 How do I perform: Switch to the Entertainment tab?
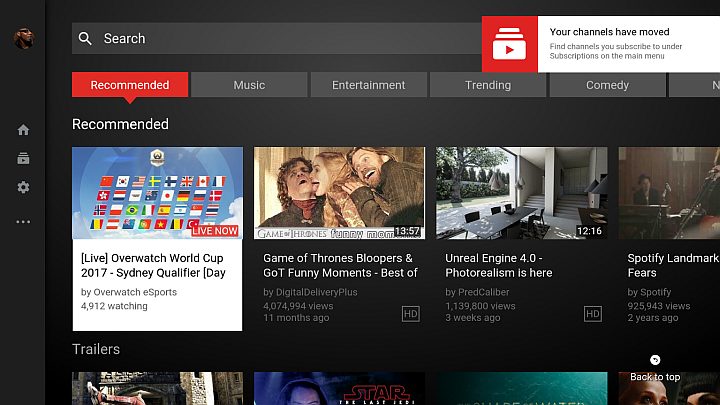click(368, 85)
